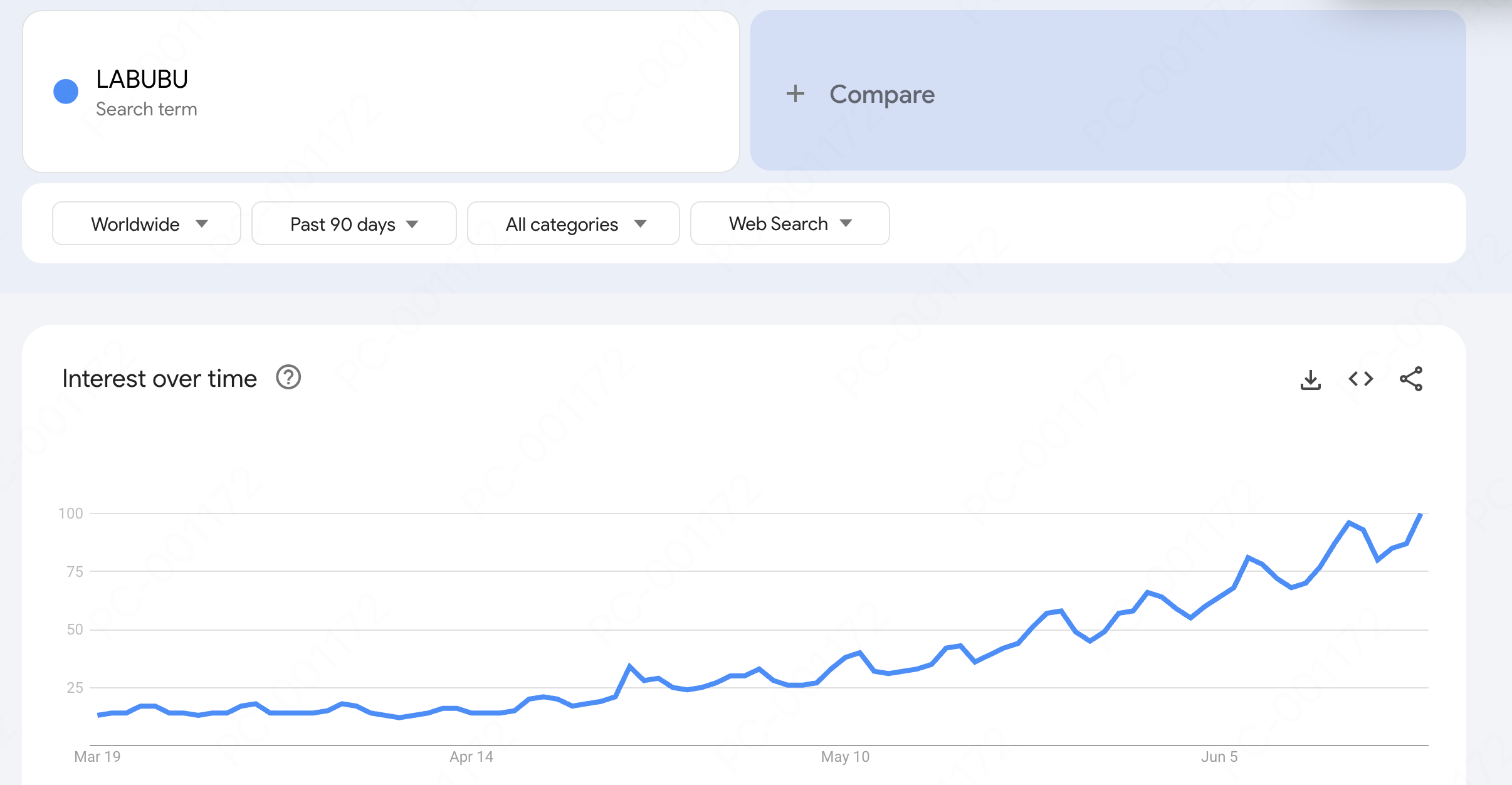This screenshot has height=785, width=1512.
Task: Click the 100 y-axis value label
Action: [71, 514]
